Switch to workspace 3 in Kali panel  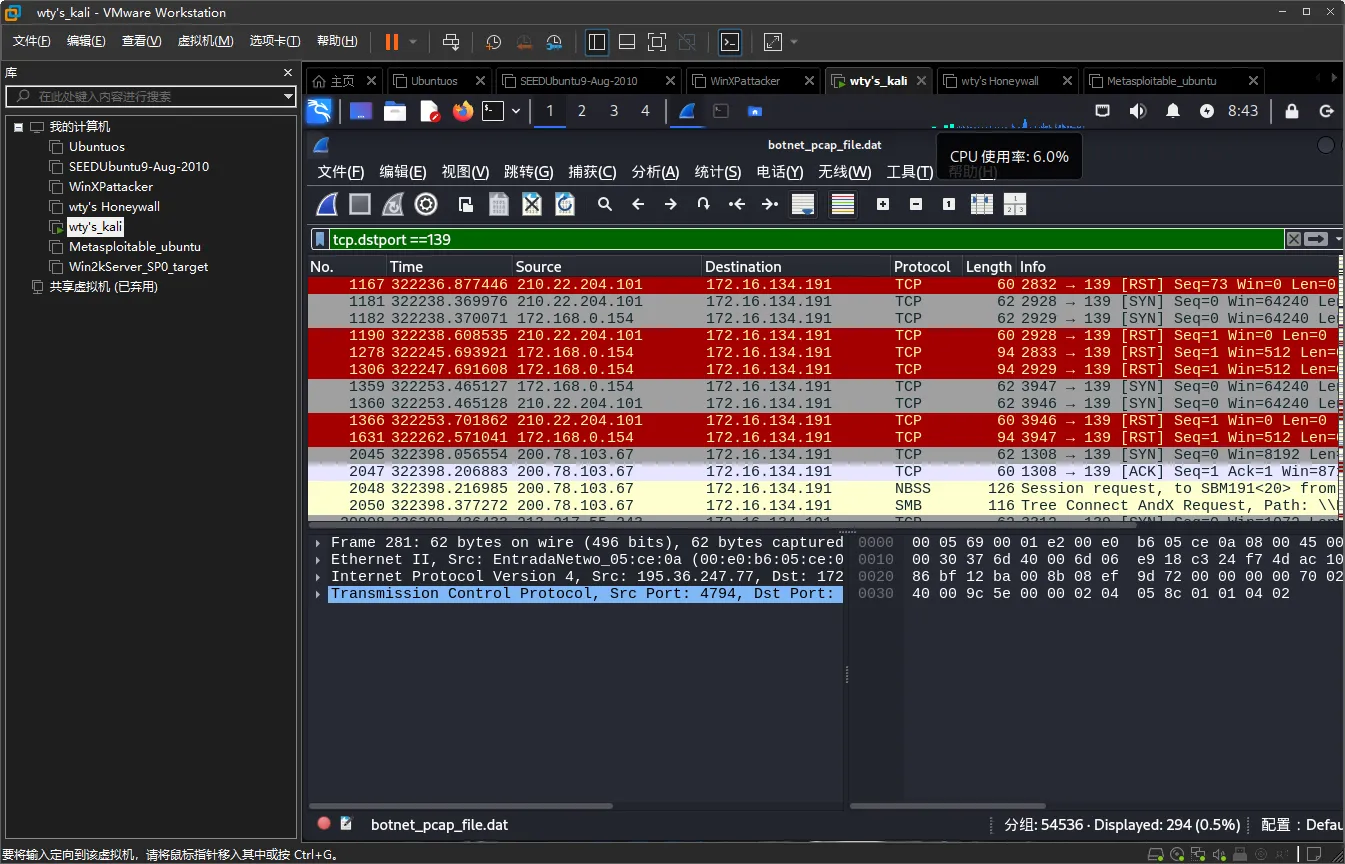[613, 111]
